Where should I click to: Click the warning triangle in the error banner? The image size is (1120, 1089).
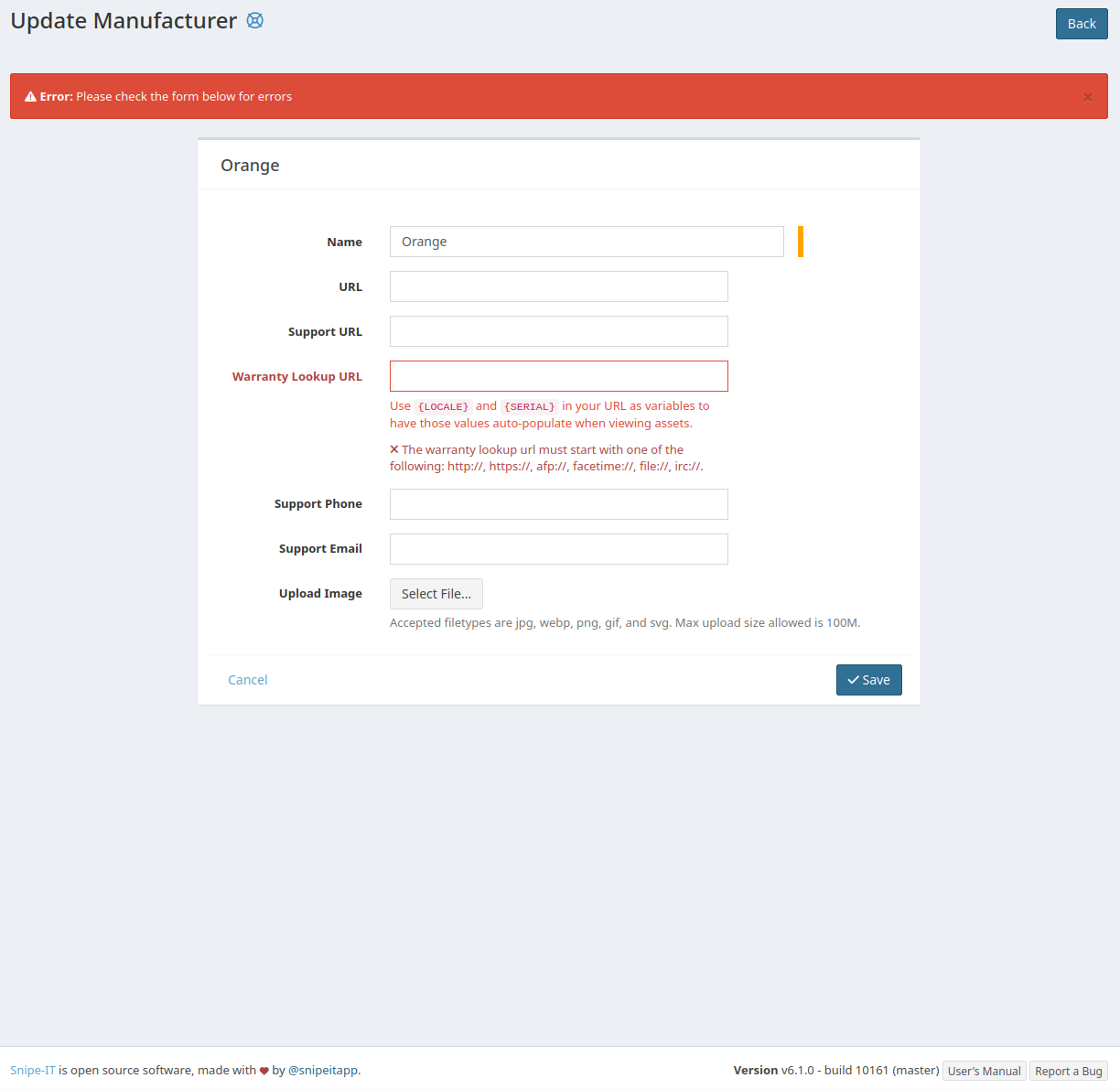tap(31, 95)
